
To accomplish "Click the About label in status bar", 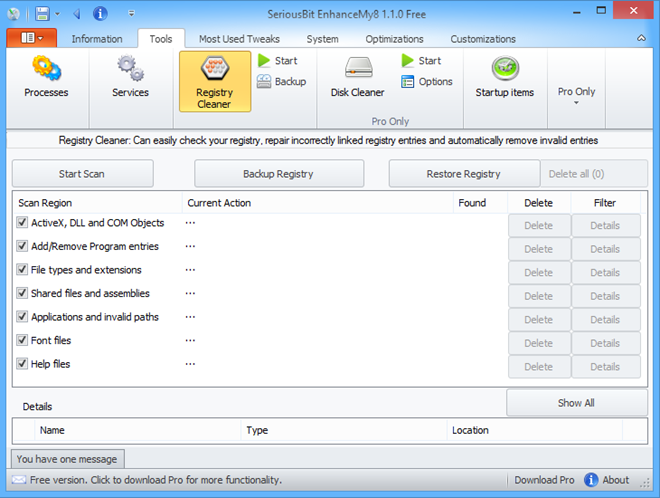I will 616,480.
